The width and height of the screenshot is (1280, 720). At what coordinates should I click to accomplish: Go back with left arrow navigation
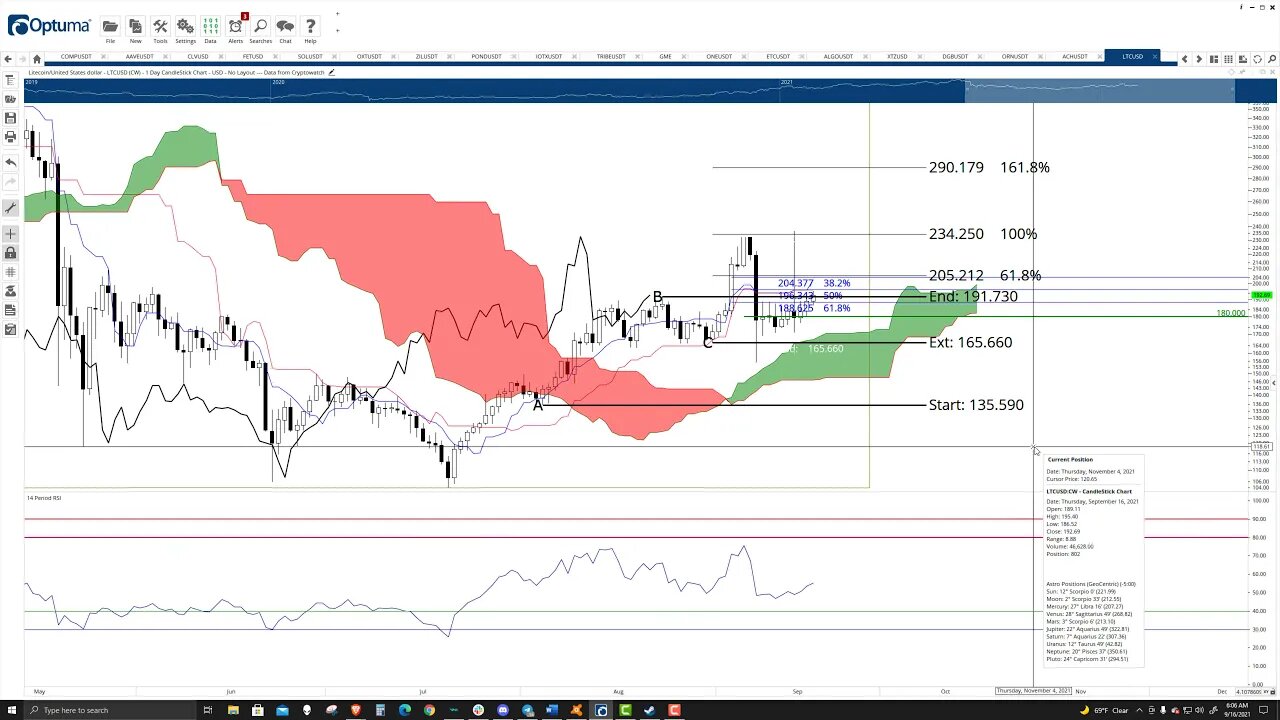[9, 59]
